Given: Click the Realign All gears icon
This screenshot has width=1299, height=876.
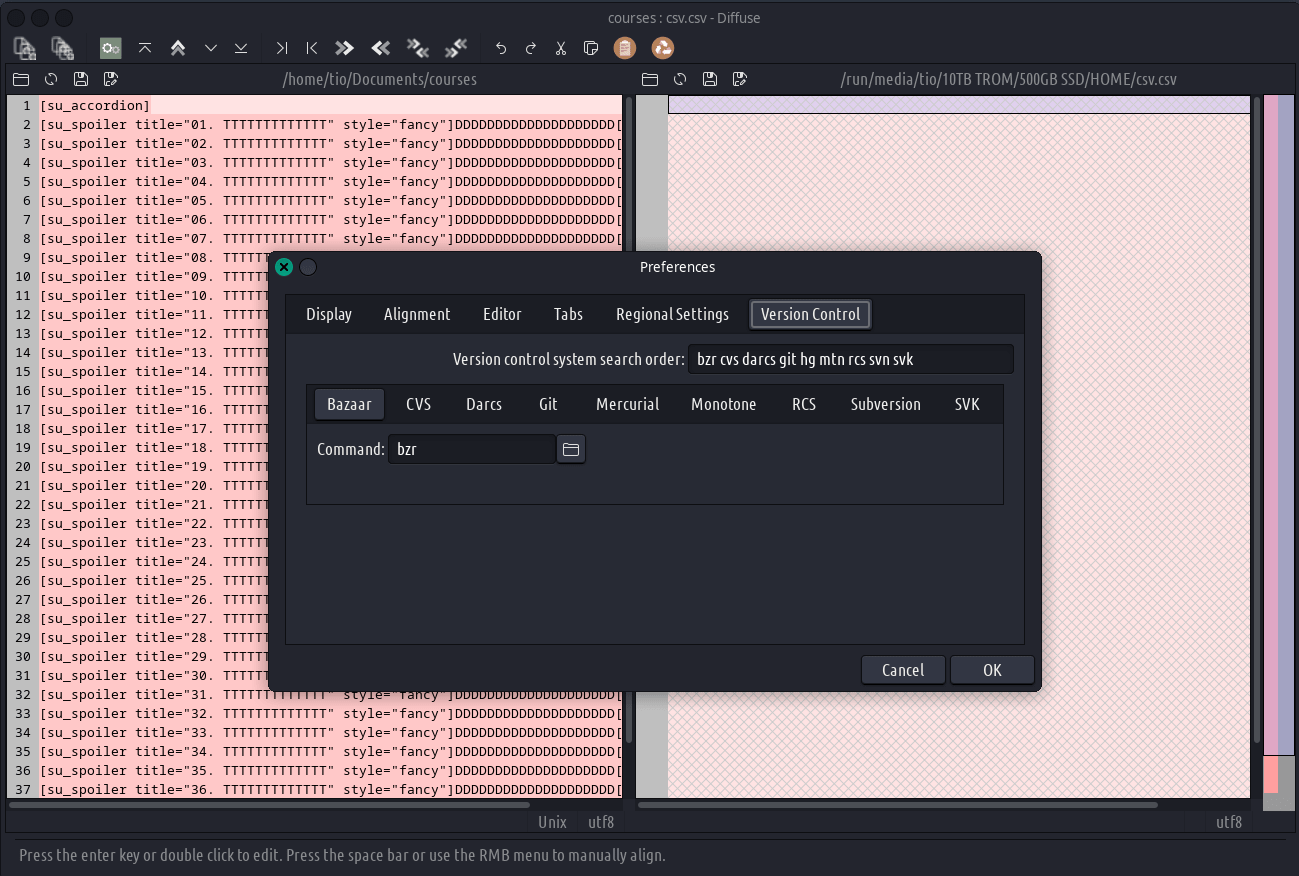Looking at the screenshot, I should [110, 47].
